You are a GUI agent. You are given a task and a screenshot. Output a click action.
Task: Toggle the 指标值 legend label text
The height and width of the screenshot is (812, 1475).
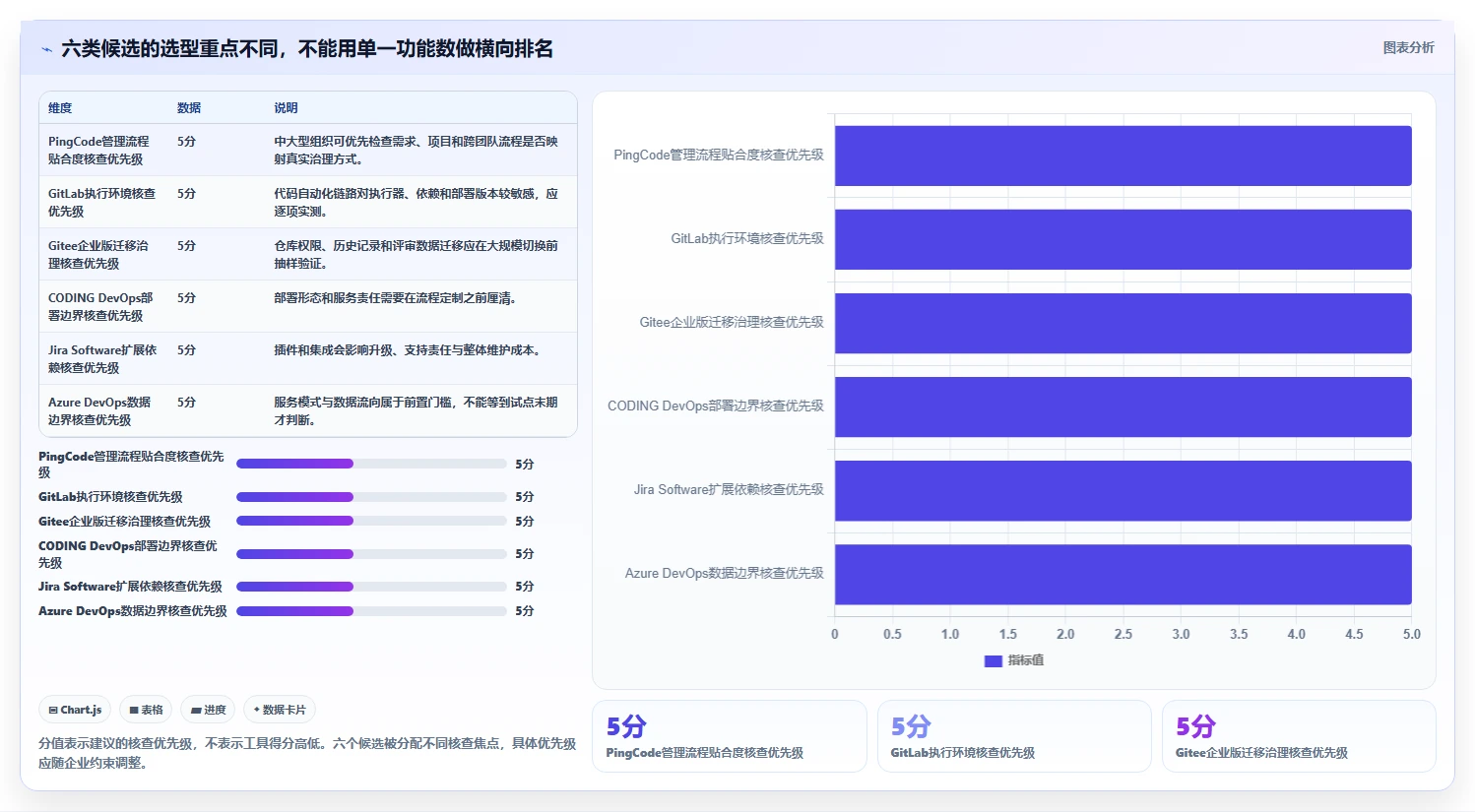1025,660
